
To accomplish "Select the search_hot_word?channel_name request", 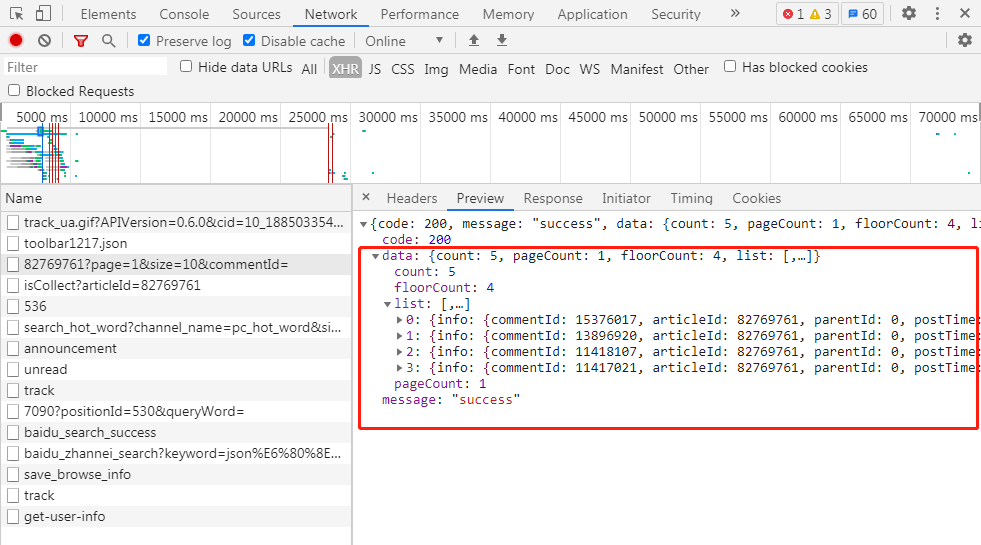I will point(176,327).
